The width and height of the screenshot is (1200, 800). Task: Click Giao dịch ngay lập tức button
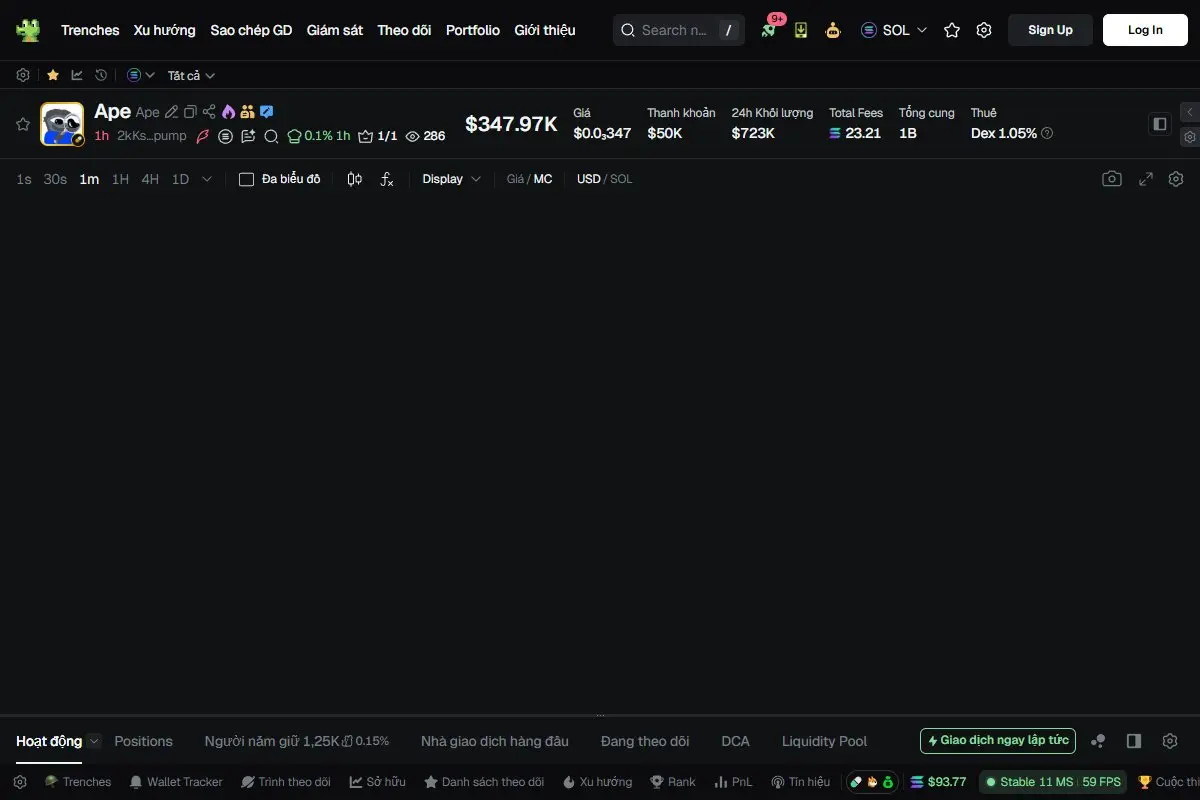[x=998, y=741]
